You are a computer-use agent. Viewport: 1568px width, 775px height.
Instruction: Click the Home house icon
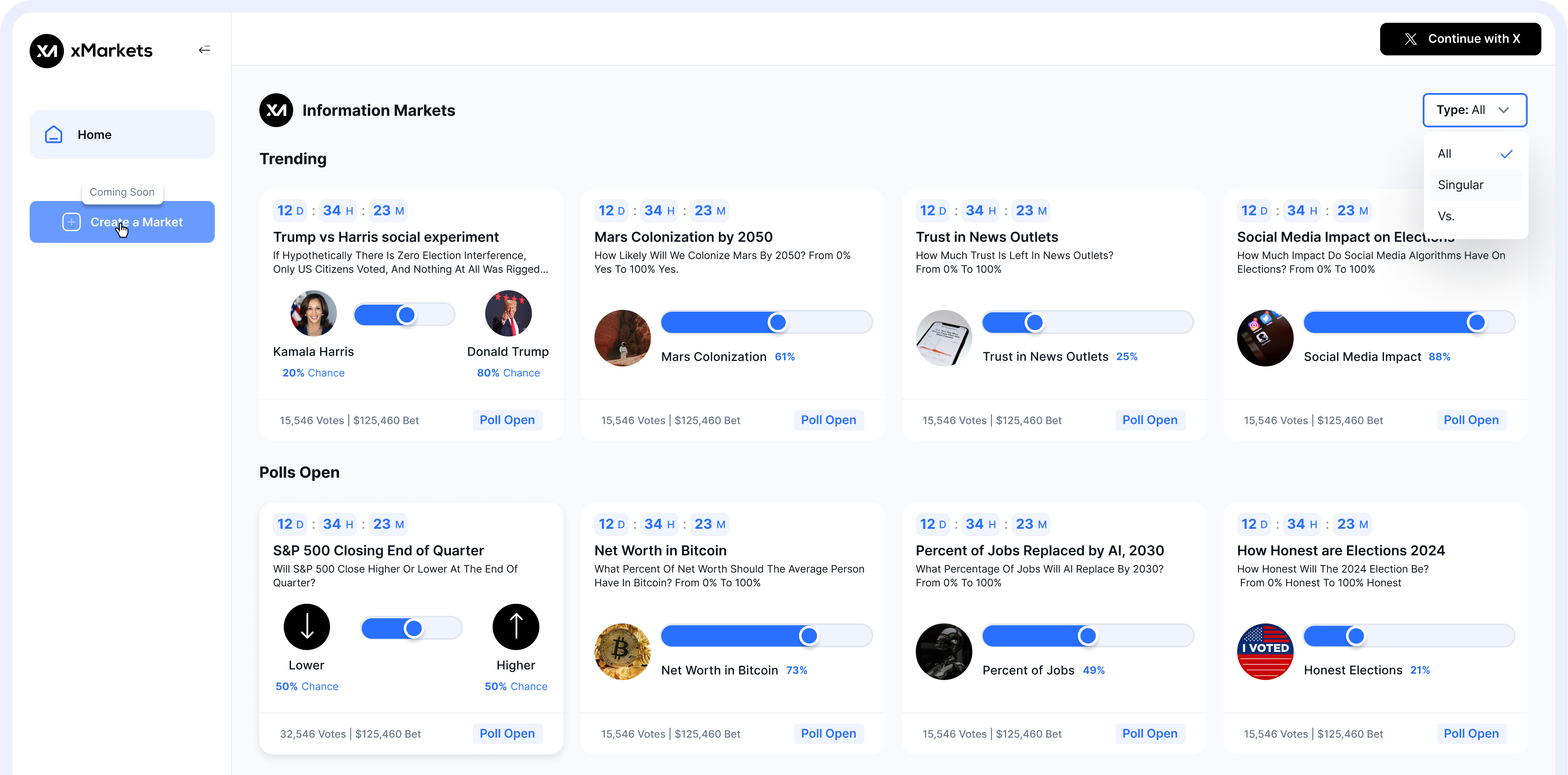click(x=53, y=134)
